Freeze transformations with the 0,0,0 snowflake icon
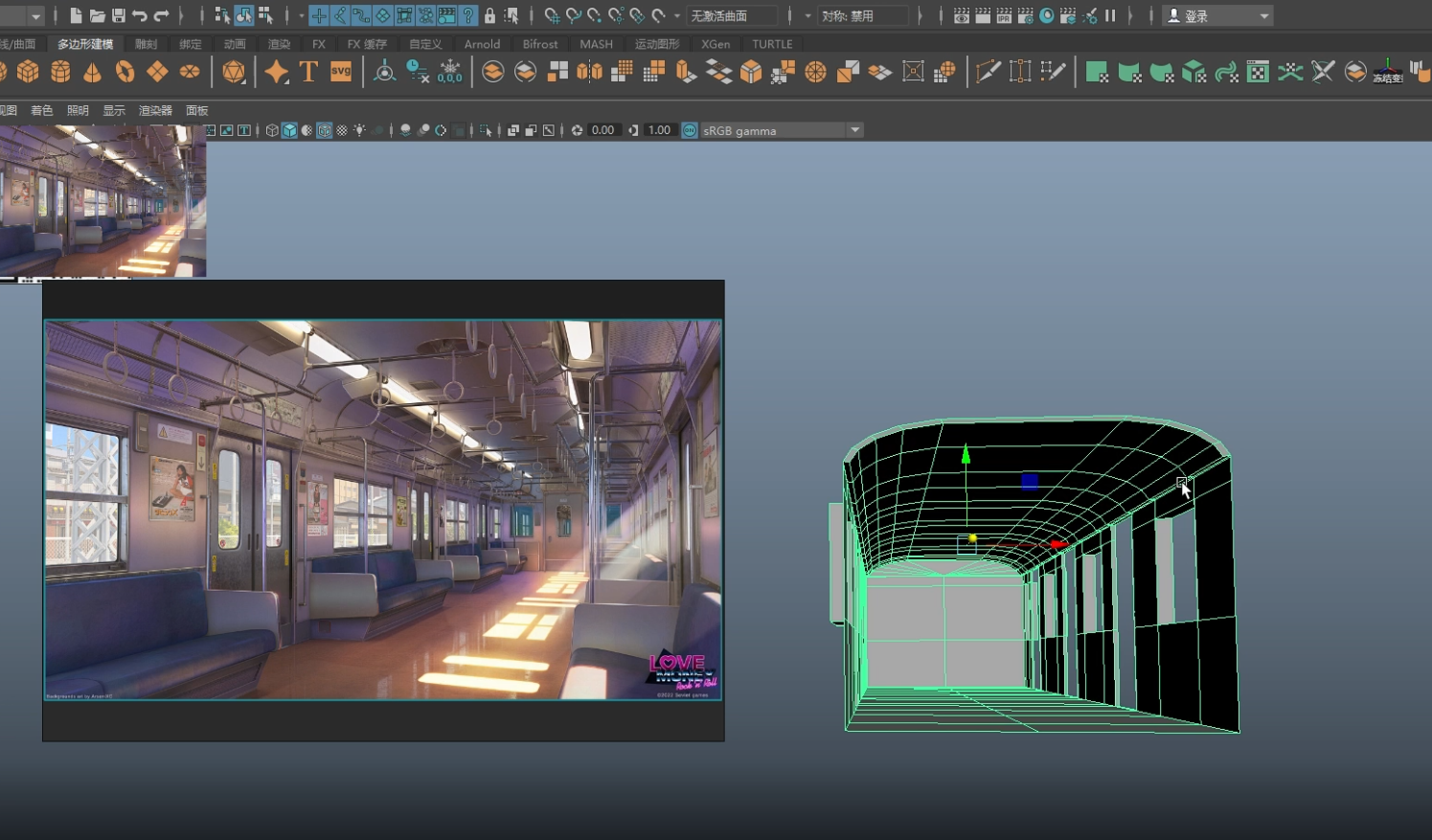 449,72
